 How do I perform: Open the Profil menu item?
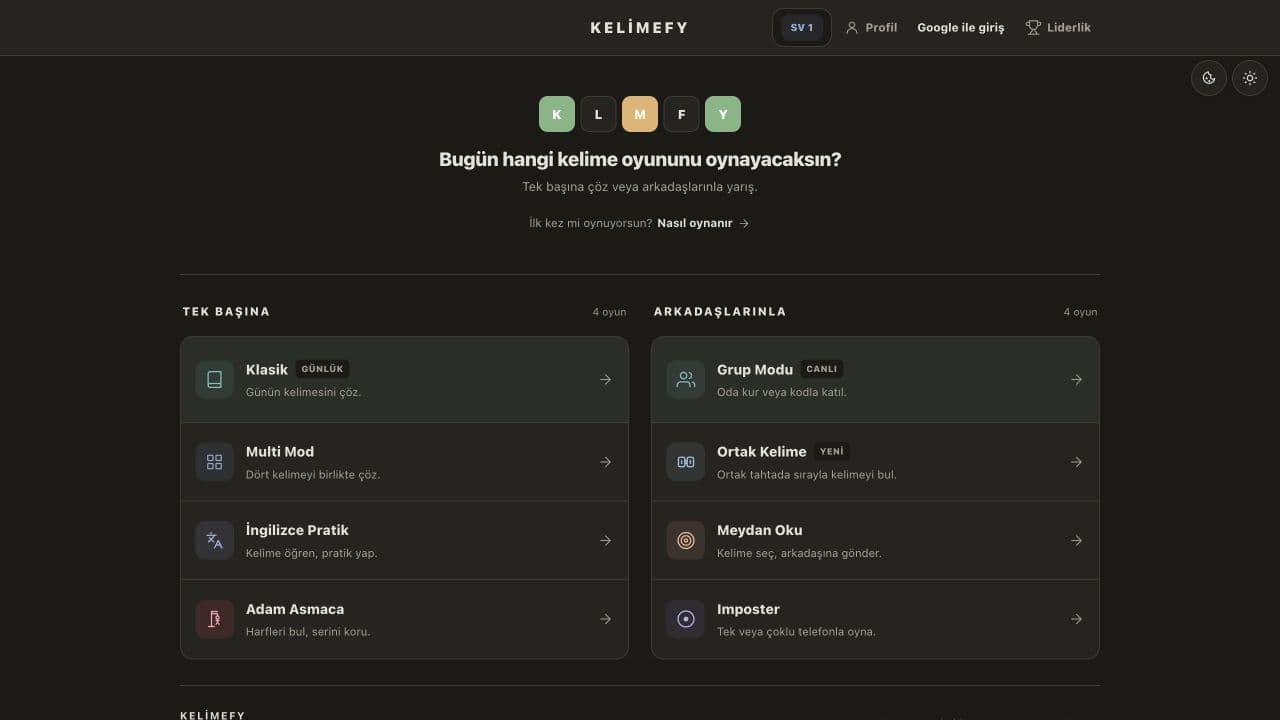871,28
